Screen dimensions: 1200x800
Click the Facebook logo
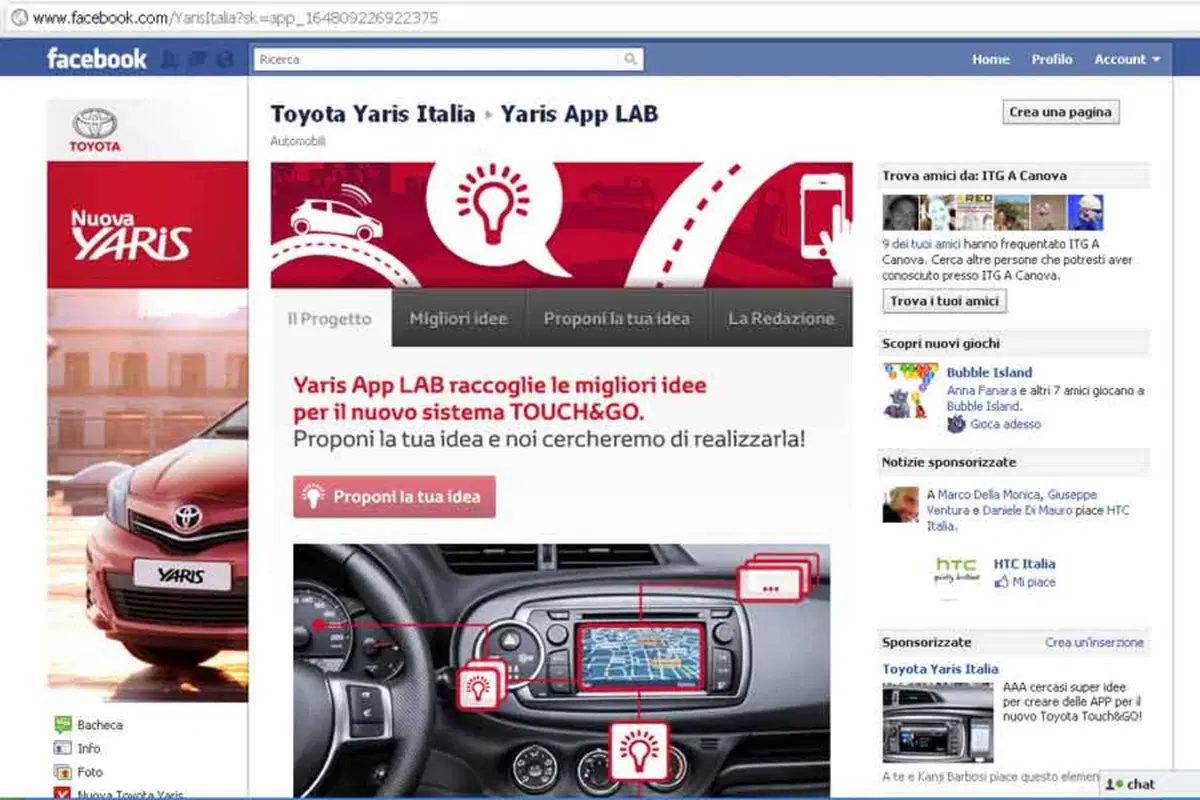[96, 59]
